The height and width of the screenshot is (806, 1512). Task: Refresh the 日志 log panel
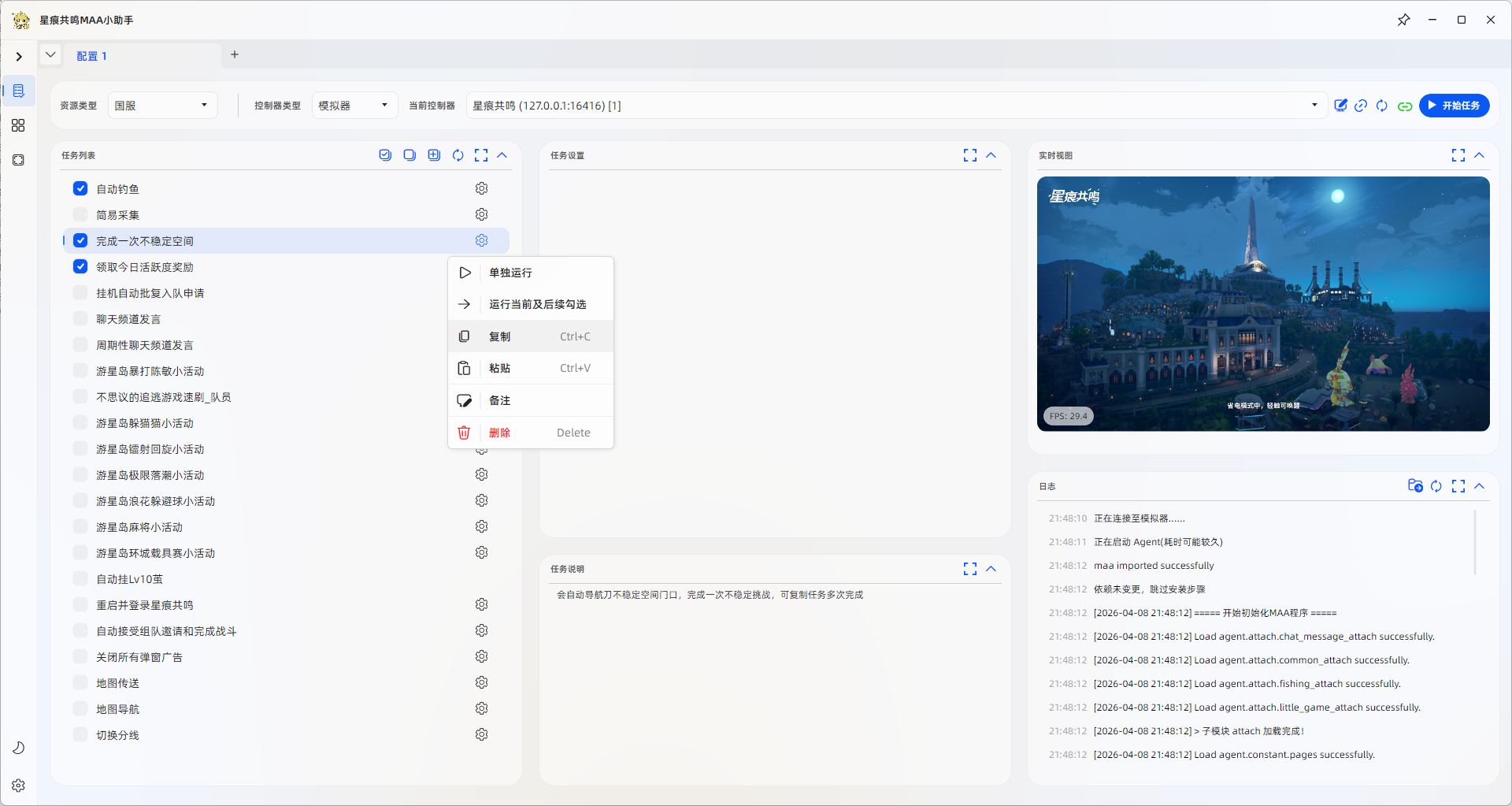click(1436, 486)
